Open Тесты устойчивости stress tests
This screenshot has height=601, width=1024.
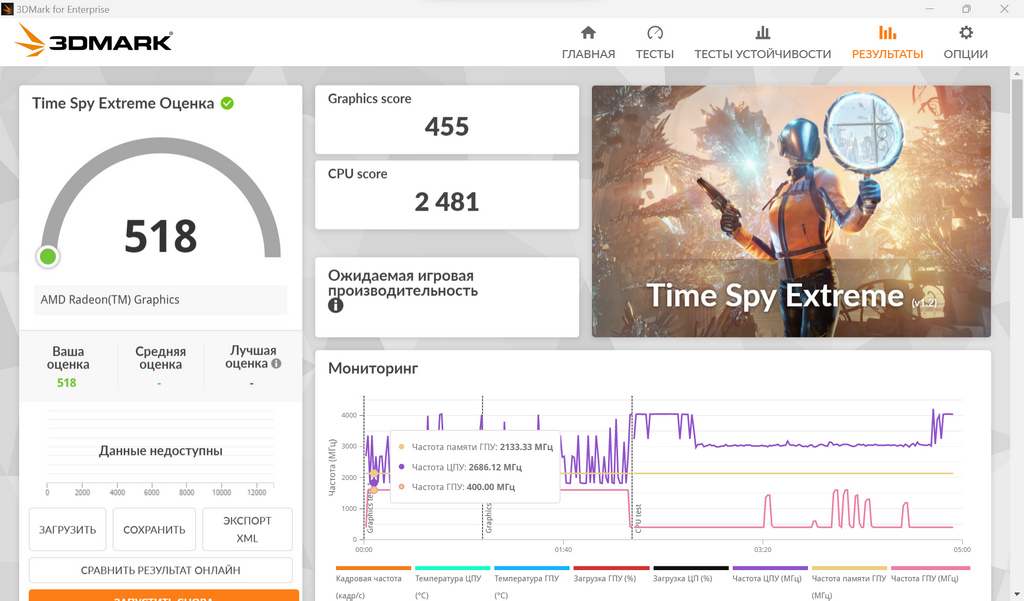(x=762, y=42)
